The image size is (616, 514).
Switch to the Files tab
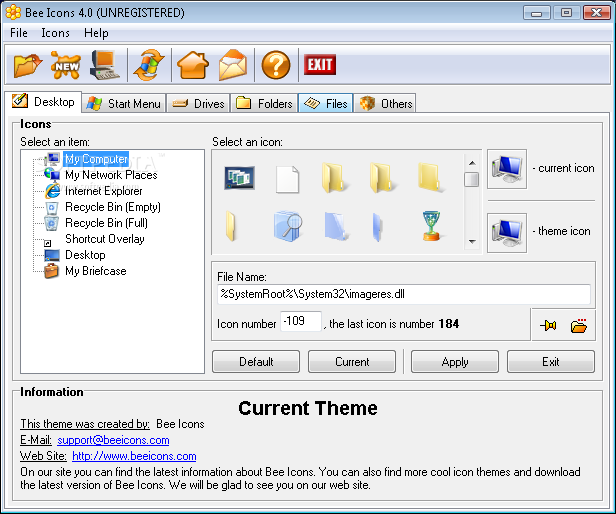coord(326,103)
